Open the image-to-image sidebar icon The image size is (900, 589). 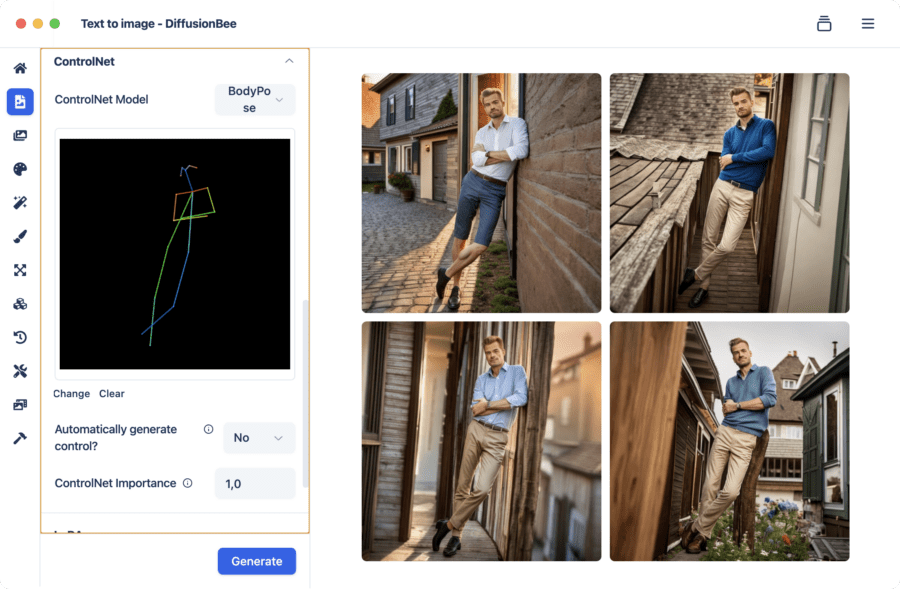tap(20, 135)
